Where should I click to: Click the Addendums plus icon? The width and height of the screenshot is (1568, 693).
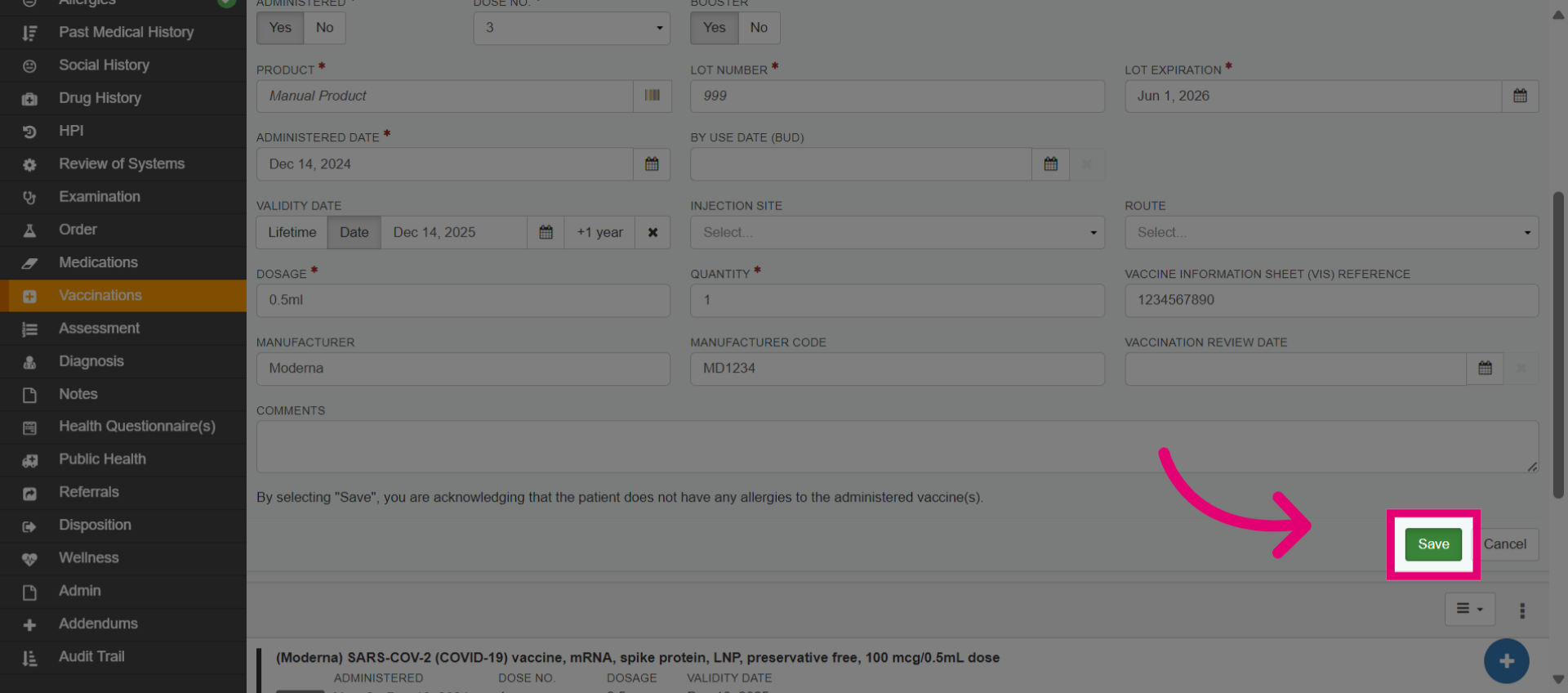29,625
